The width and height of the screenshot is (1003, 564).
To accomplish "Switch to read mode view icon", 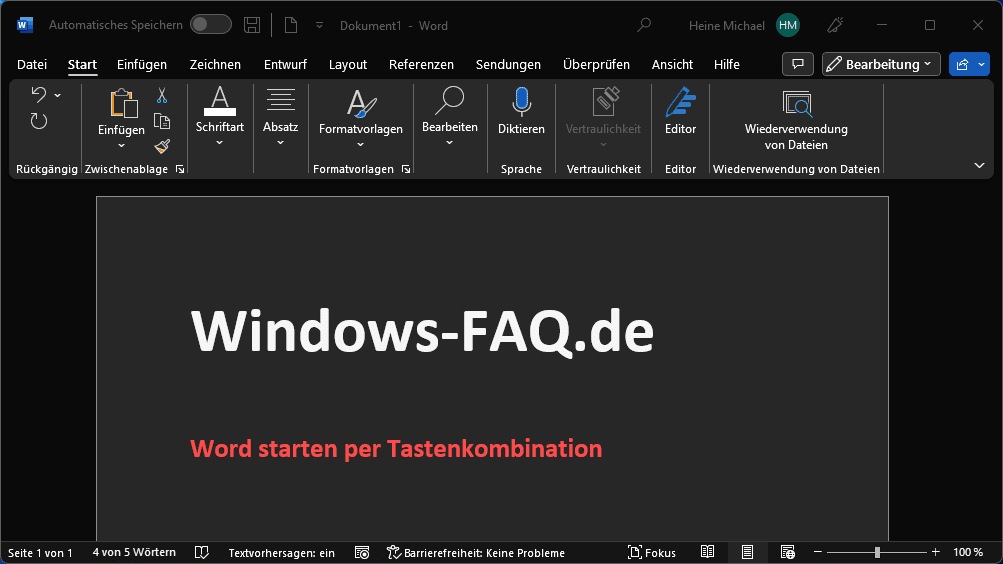I will (707, 552).
